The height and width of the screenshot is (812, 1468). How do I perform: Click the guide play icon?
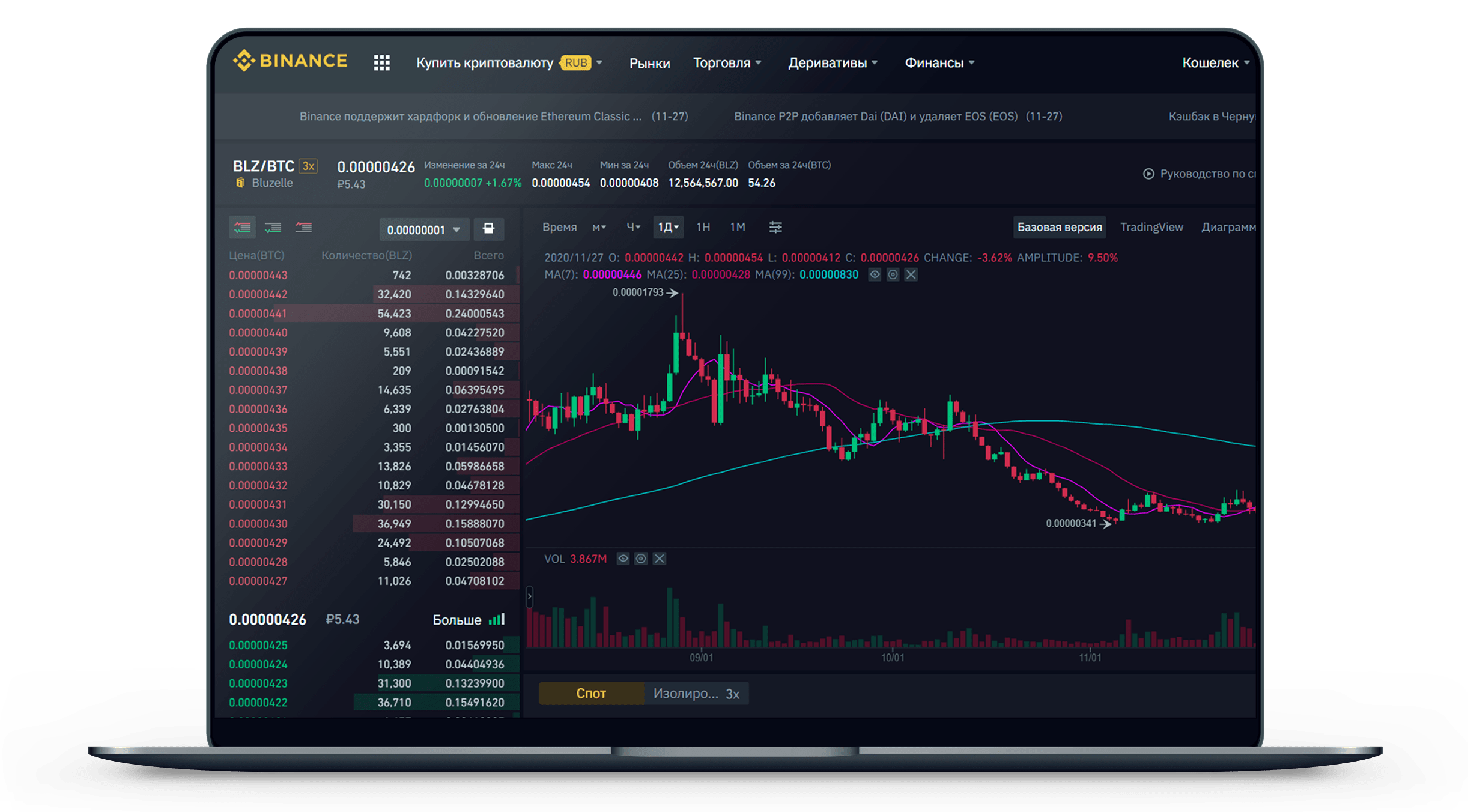(x=1148, y=174)
